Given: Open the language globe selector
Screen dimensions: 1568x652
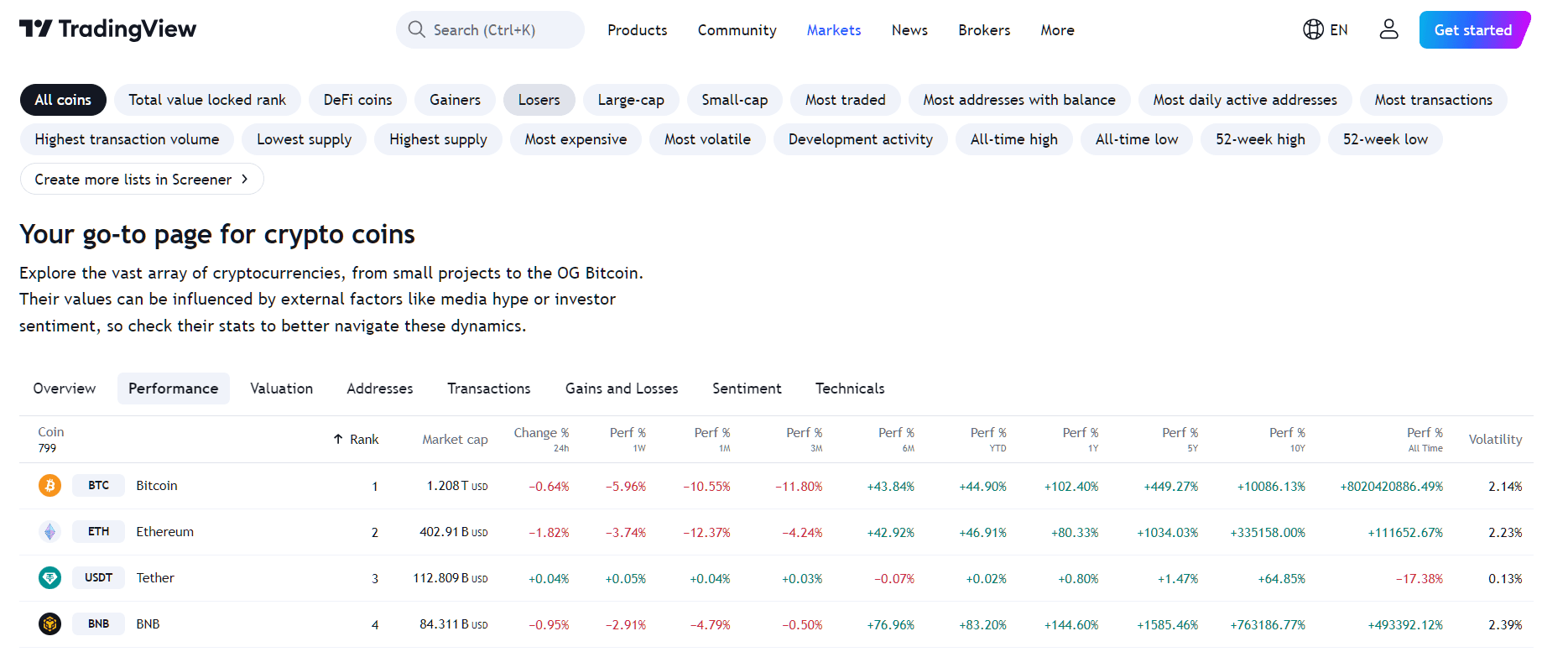Looking at the screenshot, I should click(1325, 29).
